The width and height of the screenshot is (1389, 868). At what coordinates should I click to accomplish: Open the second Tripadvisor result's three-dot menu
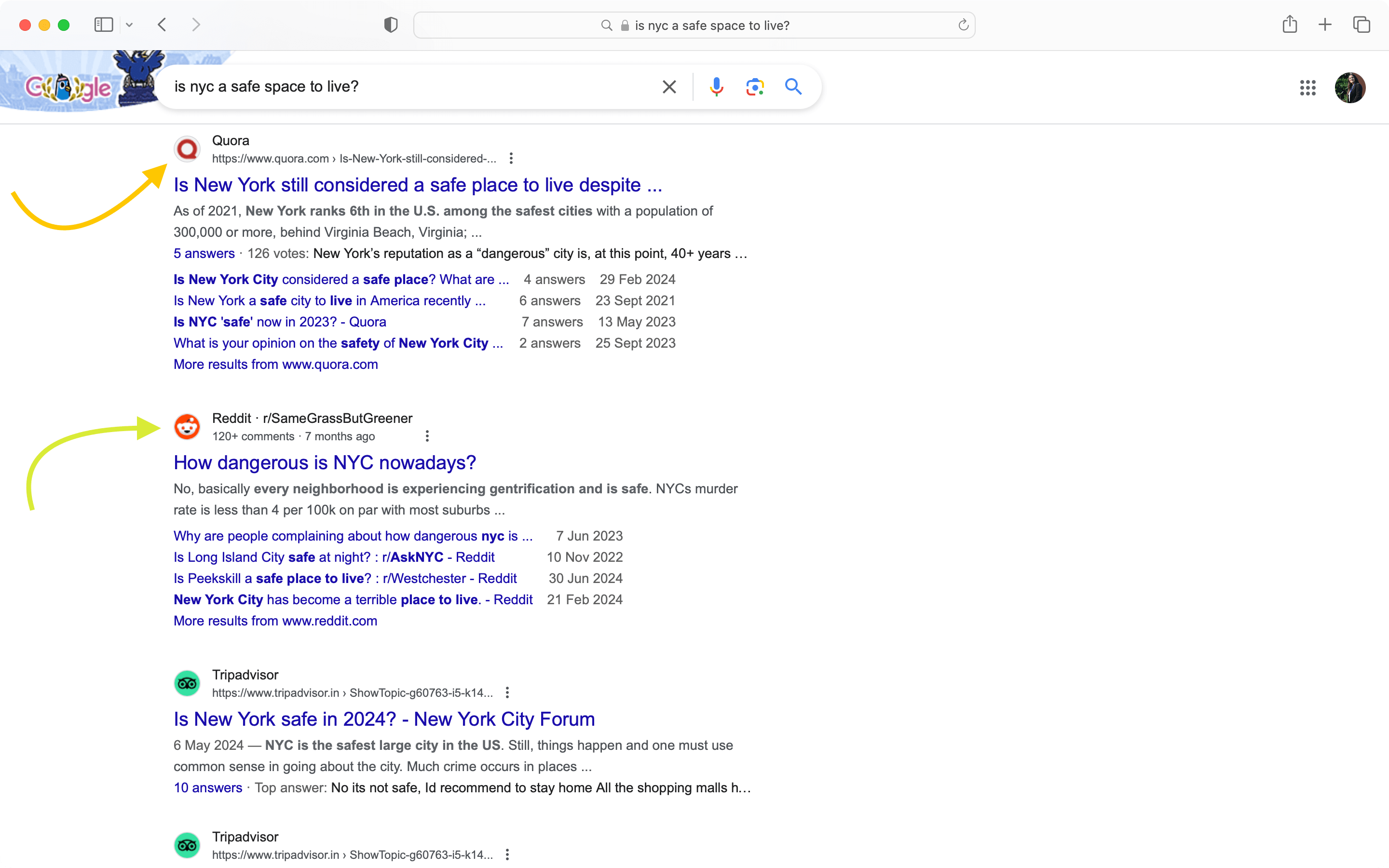pyautogui.click(x=507, y=855)
